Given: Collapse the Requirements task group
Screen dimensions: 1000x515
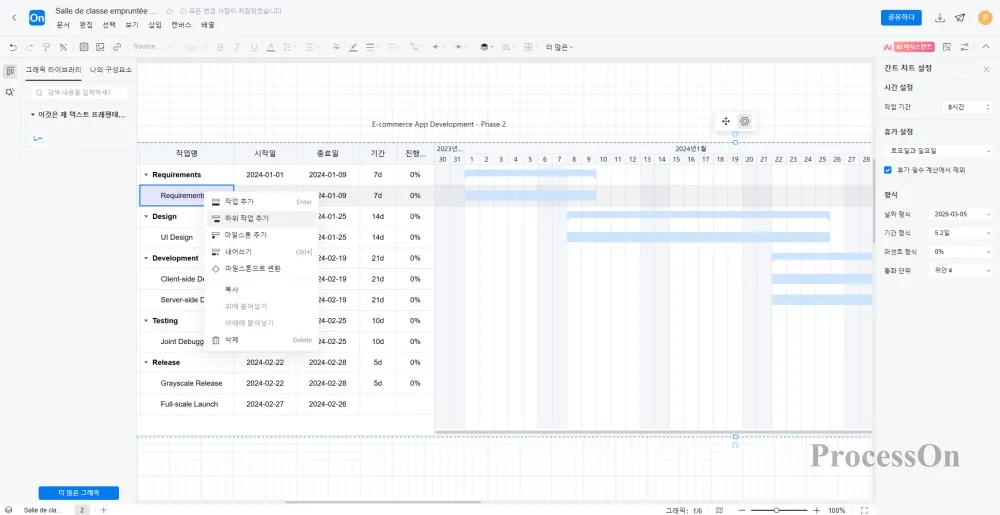Looking at the screenshot, I should tap(146, 175).
